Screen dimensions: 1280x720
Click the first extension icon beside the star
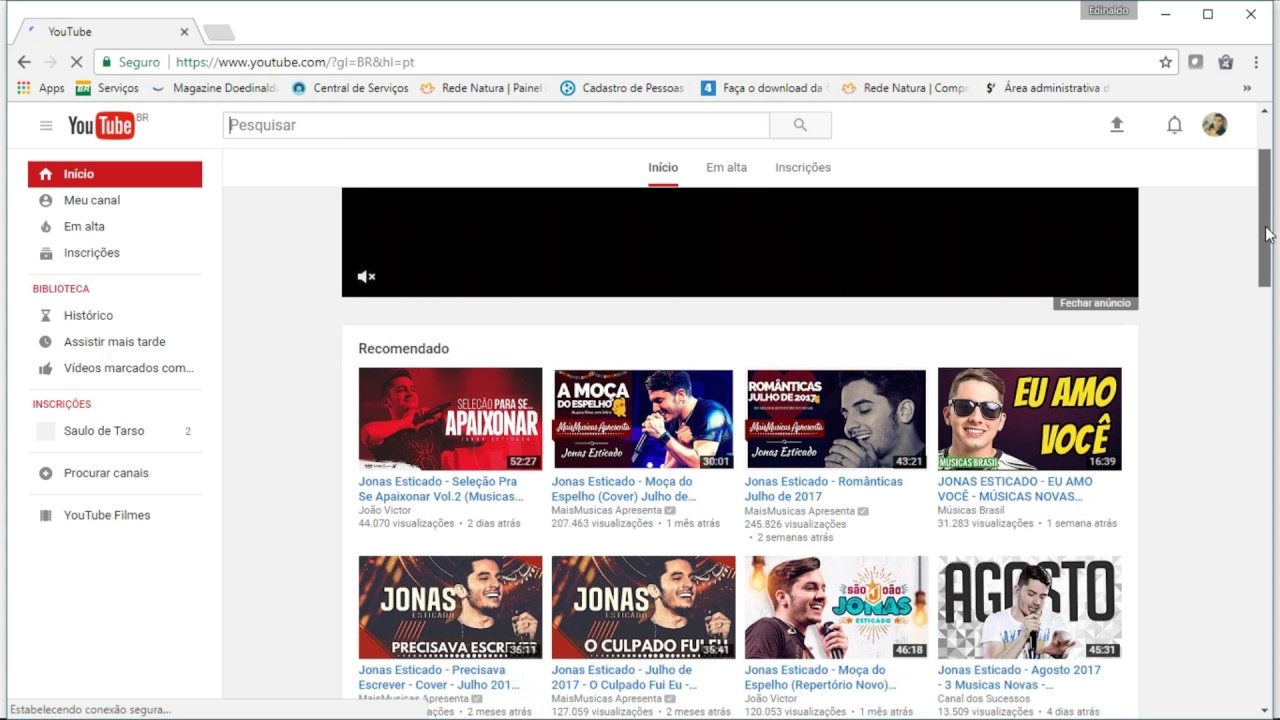tap(1195, 62)
